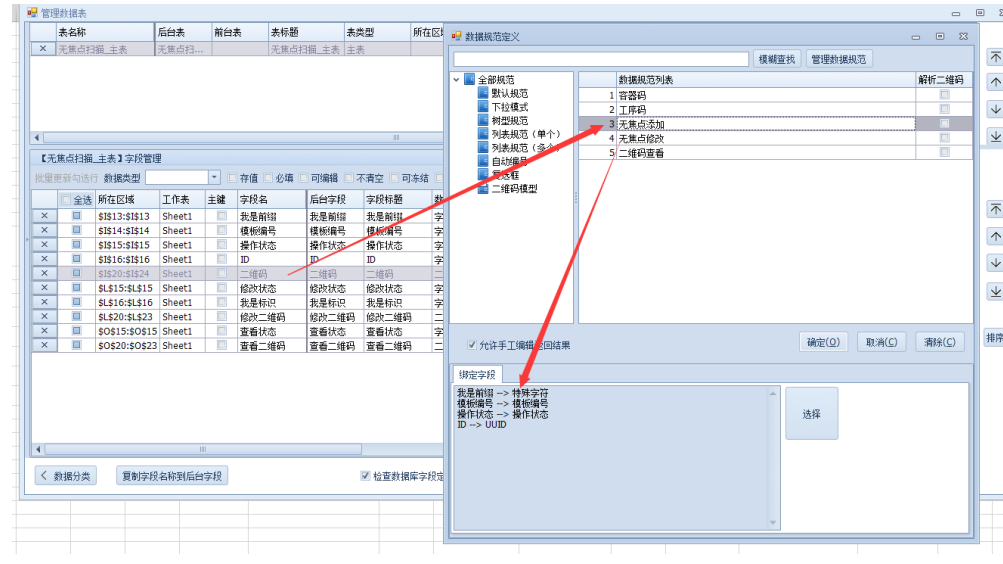1003x564 pixels.
Task: Click the topmost move-to-top arrow button
Action: click(994, 57)
